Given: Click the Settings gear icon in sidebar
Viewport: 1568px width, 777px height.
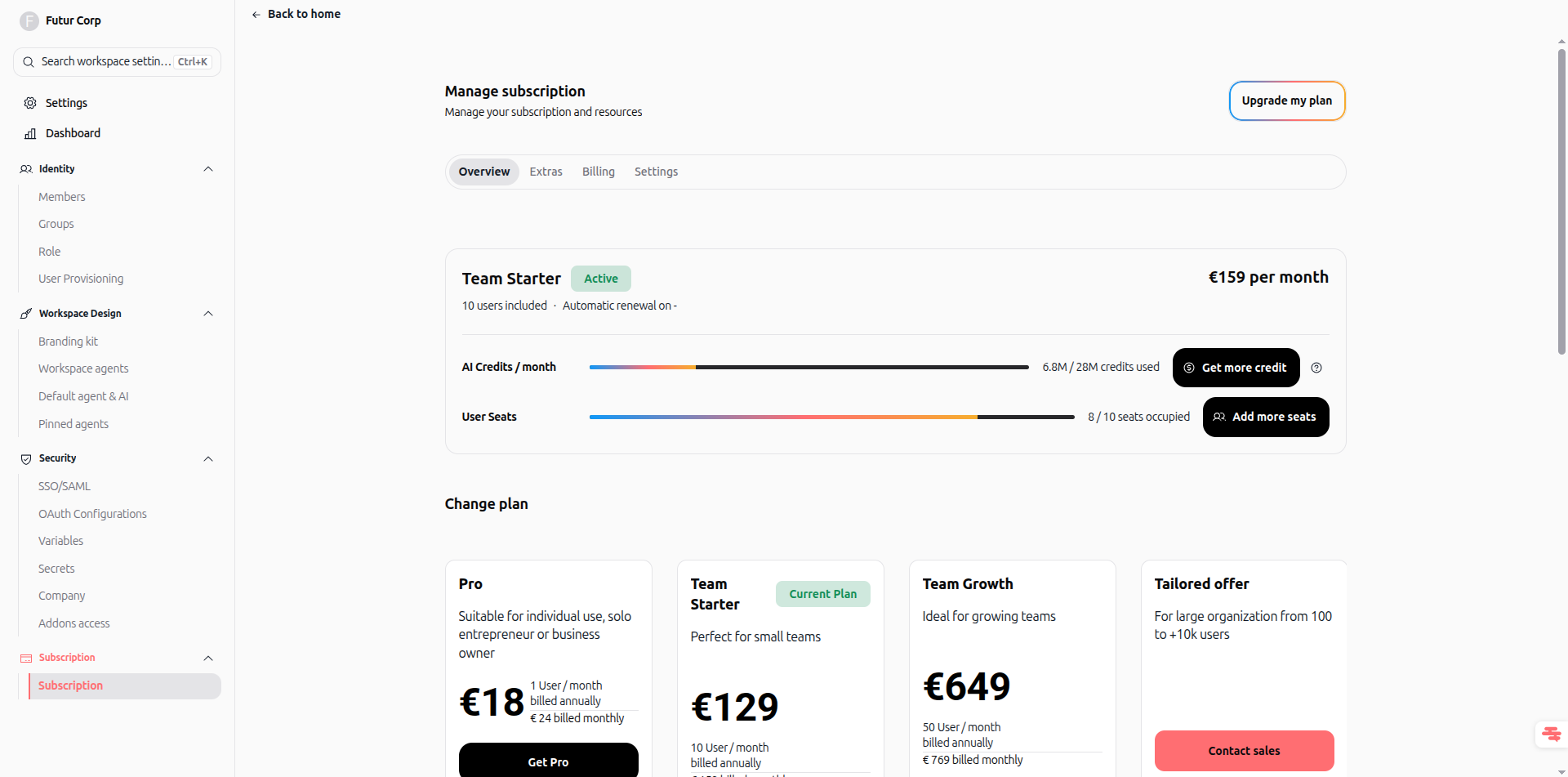Looking at the screenshot, I should pos(30,103).
